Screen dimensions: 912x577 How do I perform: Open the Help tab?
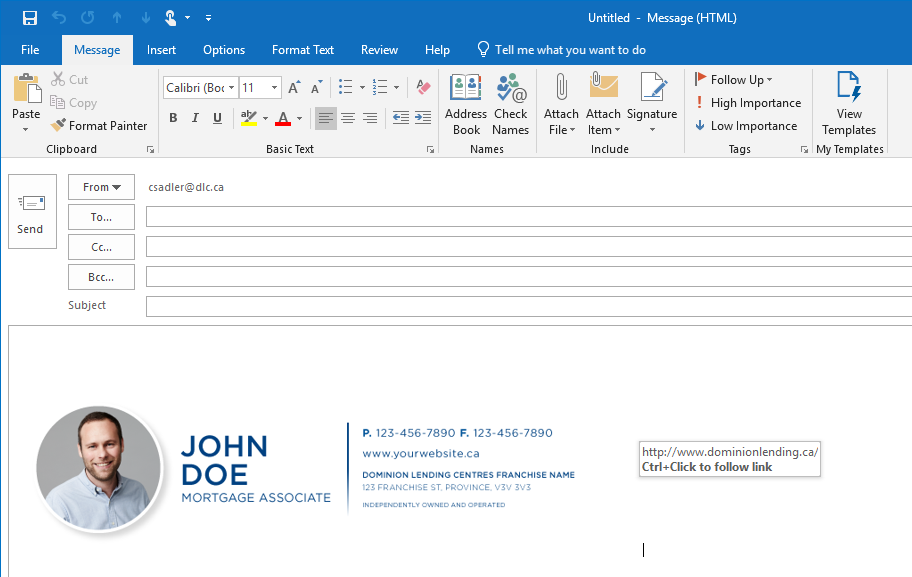pos(437,50)
